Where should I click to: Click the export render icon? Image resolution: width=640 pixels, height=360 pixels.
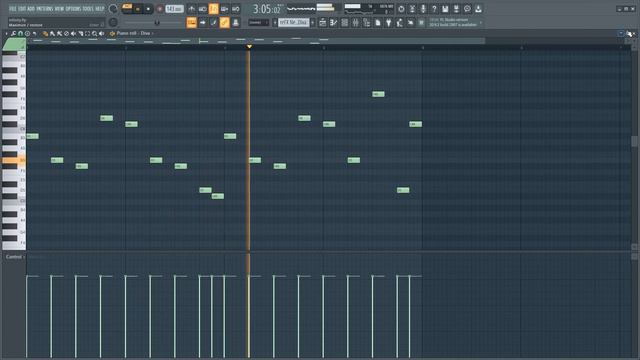click(456, 9)
